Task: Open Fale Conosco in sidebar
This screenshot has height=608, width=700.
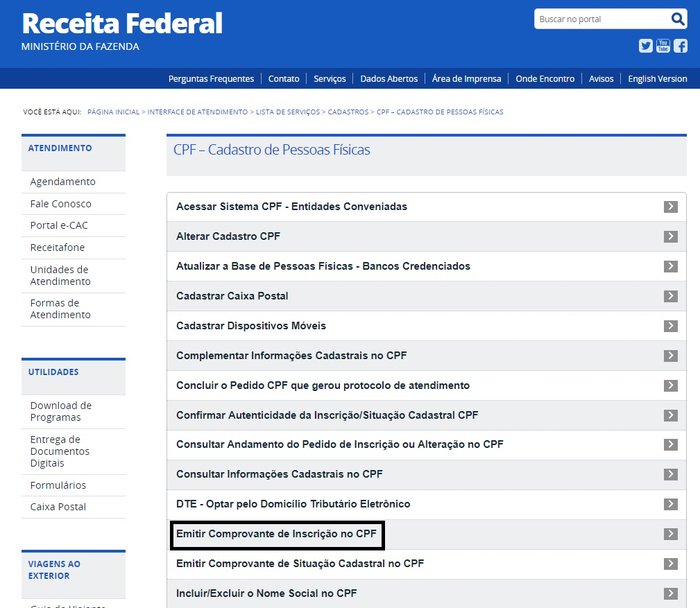Action: [61, 204]
